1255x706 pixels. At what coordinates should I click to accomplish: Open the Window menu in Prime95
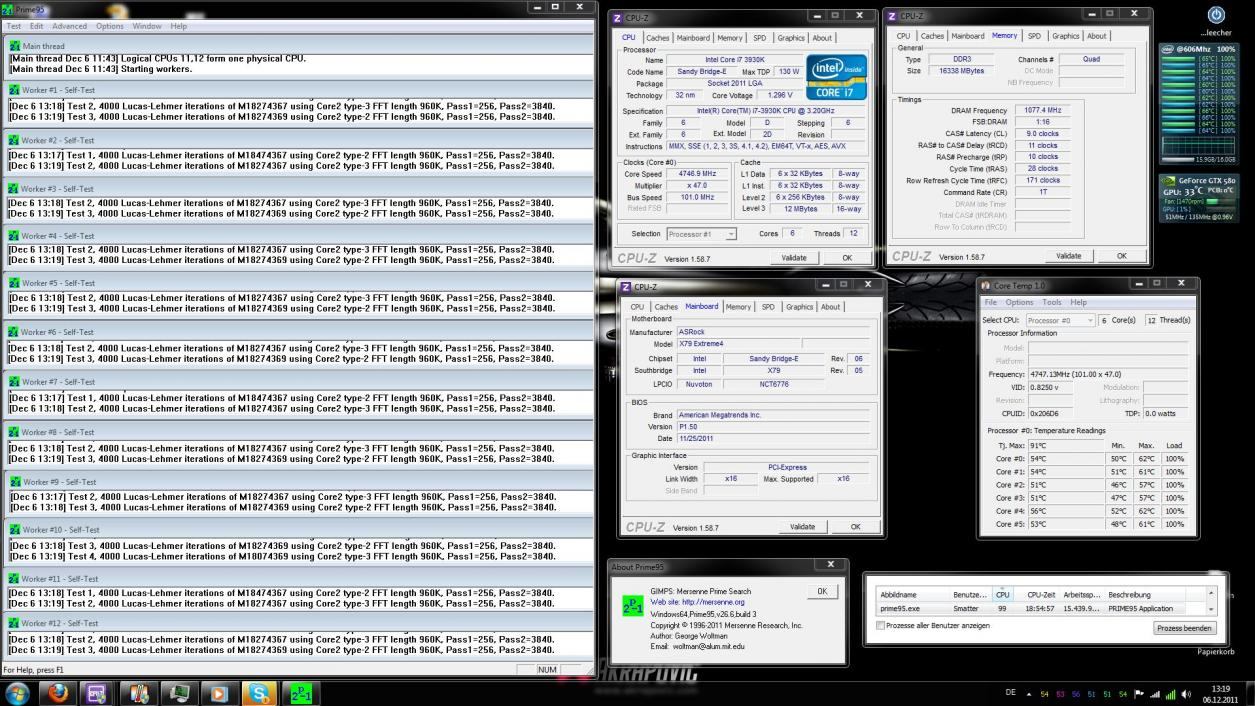(147, 26)
